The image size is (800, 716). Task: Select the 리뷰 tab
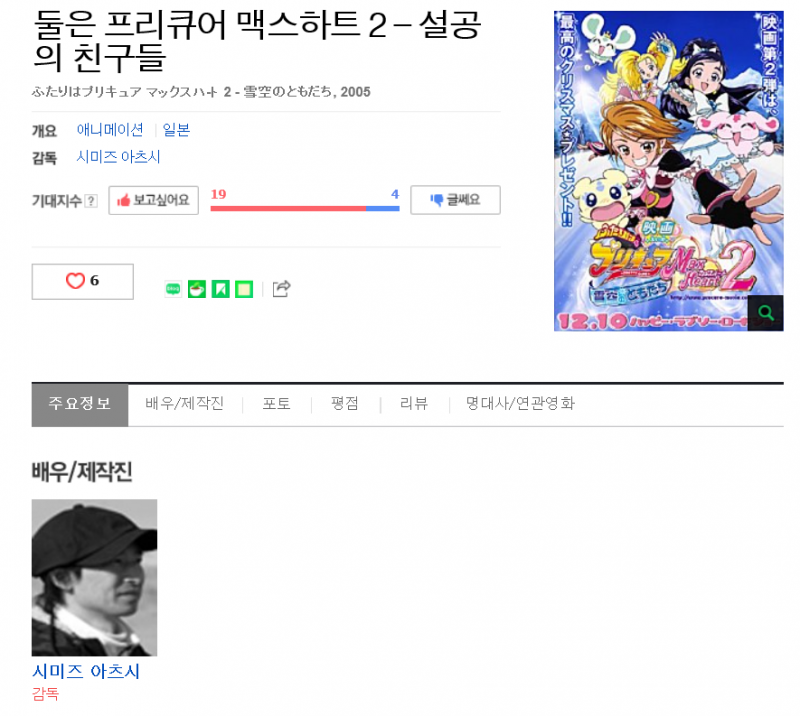tap(414, 404)
